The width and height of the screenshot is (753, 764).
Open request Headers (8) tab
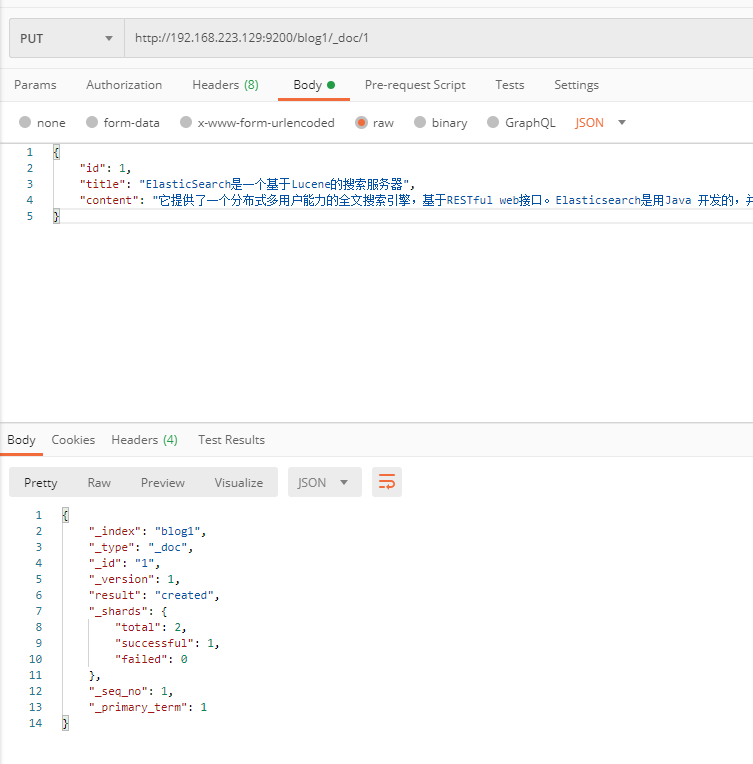225,85
